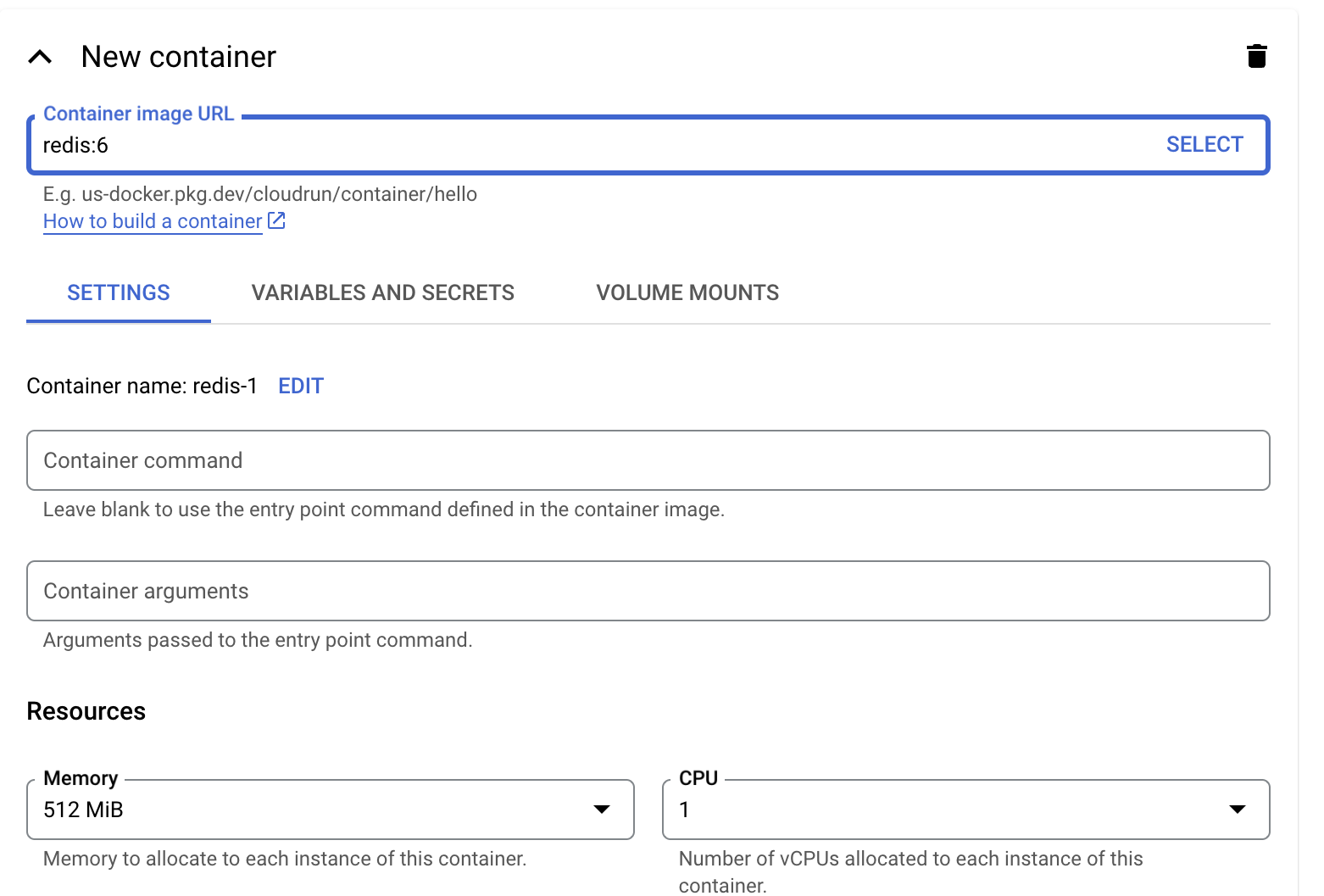This screenshot has width=1324, height=896.
Task: Click the New container heading text
Action: click(178, 57)
